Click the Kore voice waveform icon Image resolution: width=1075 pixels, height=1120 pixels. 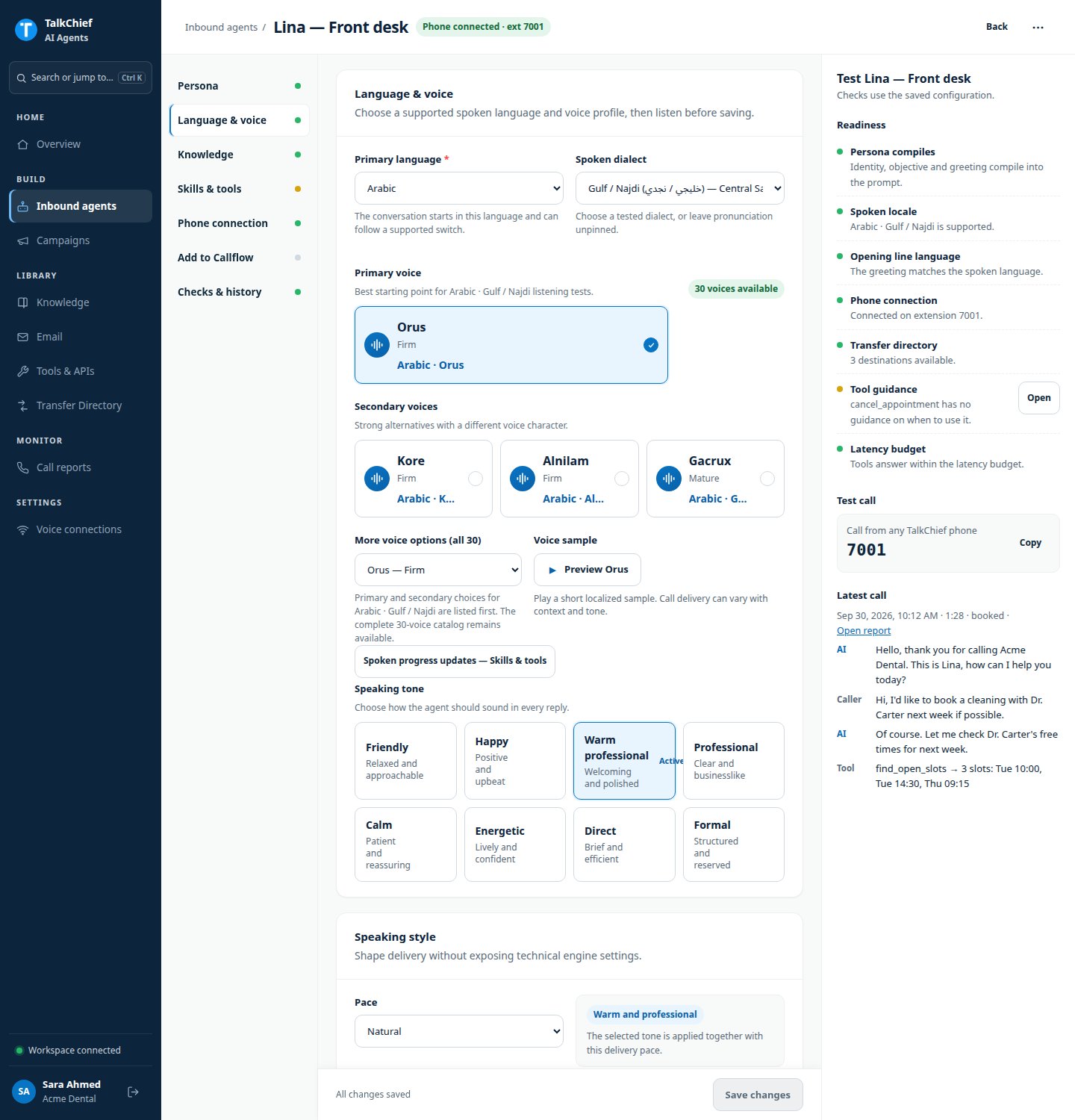point(377,479)
